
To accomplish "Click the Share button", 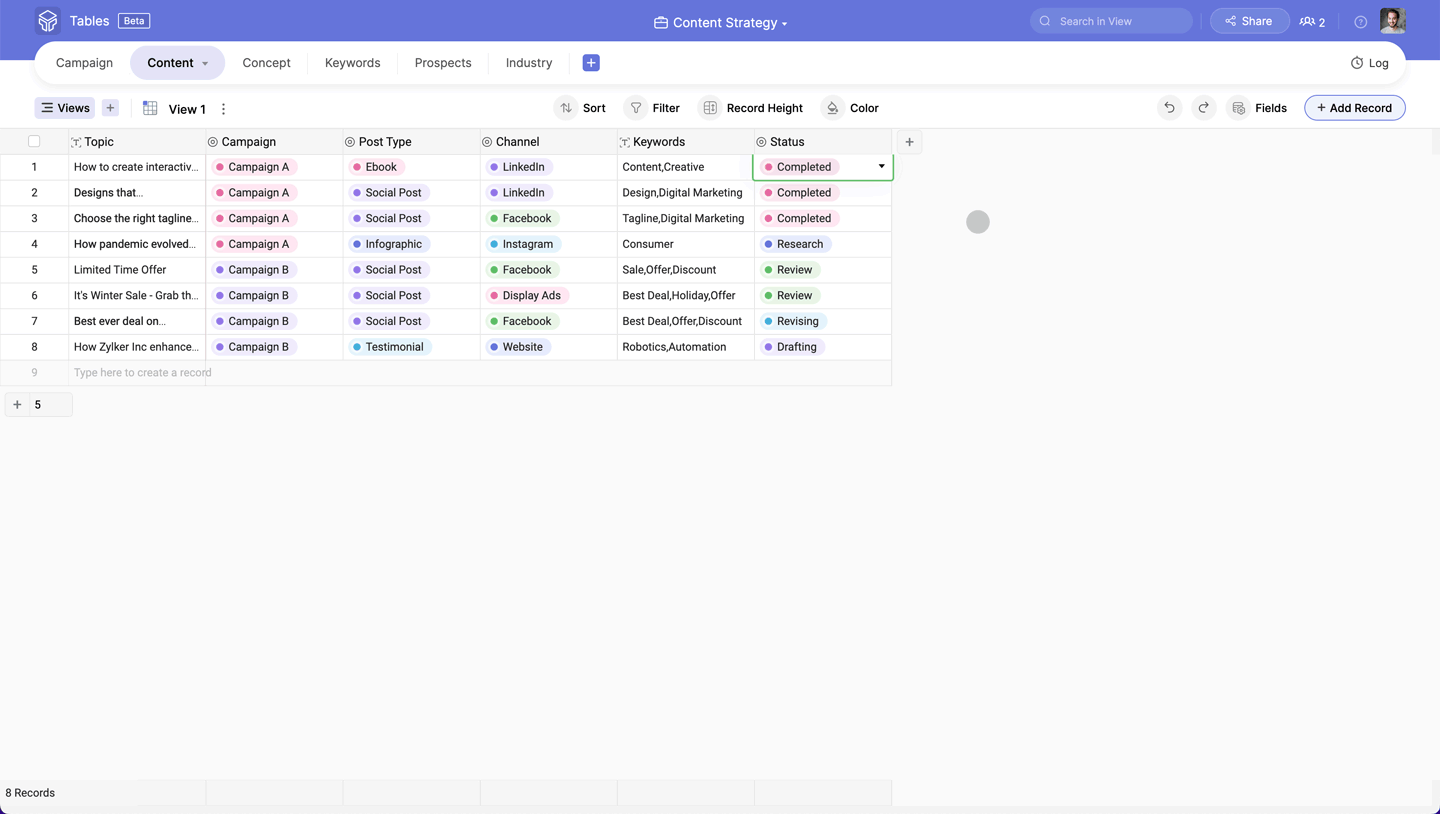I will click(x=1249, y=21).
